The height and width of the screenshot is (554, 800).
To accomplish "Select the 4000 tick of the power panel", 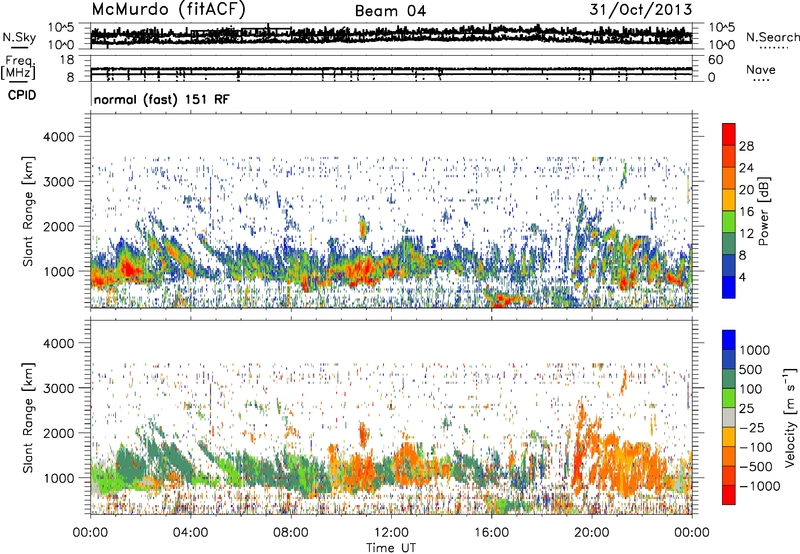I will click(x=58, y=137).
